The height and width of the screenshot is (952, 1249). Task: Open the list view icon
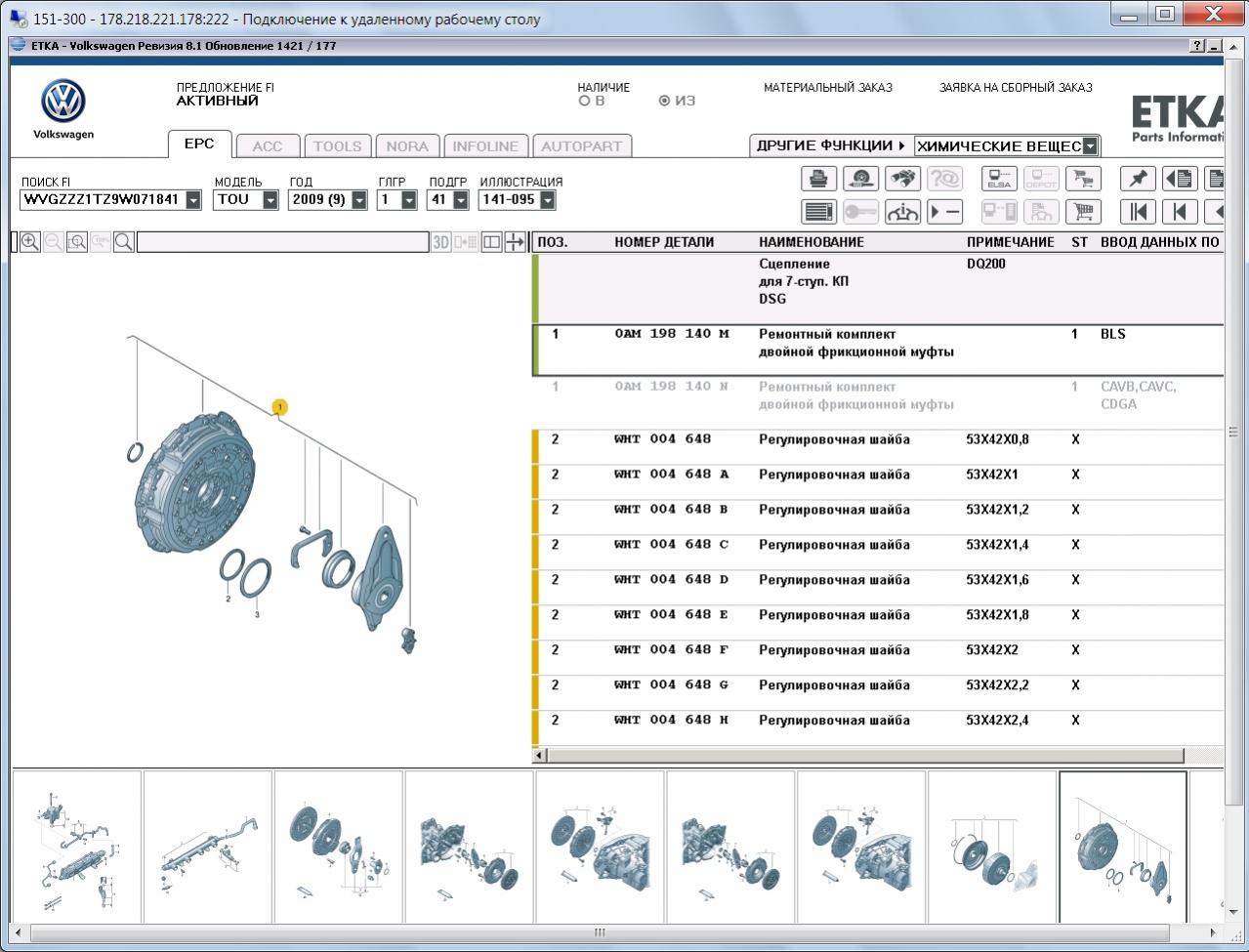click(819, 212)
